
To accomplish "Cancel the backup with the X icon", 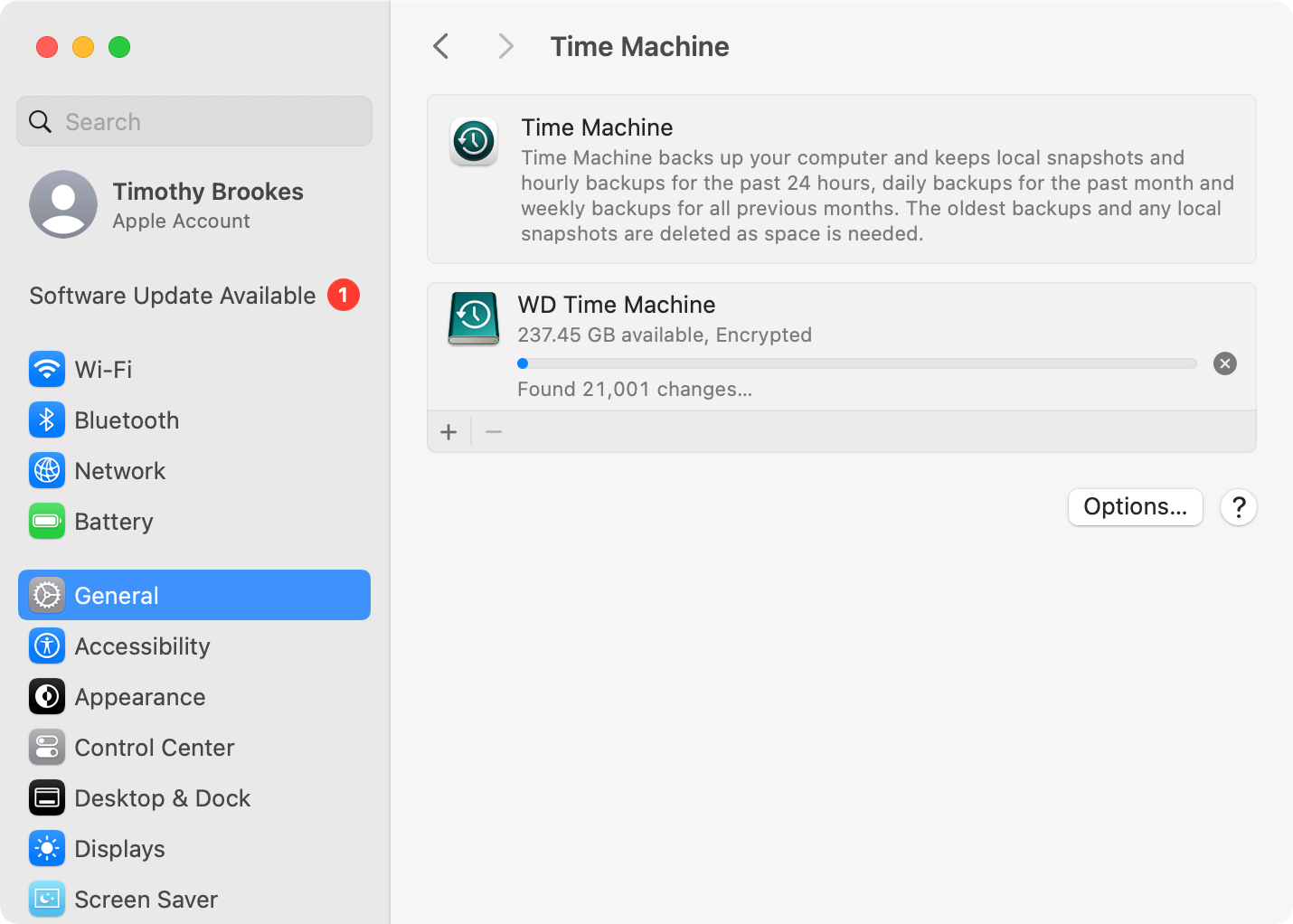I will [x=1225, y=363].
